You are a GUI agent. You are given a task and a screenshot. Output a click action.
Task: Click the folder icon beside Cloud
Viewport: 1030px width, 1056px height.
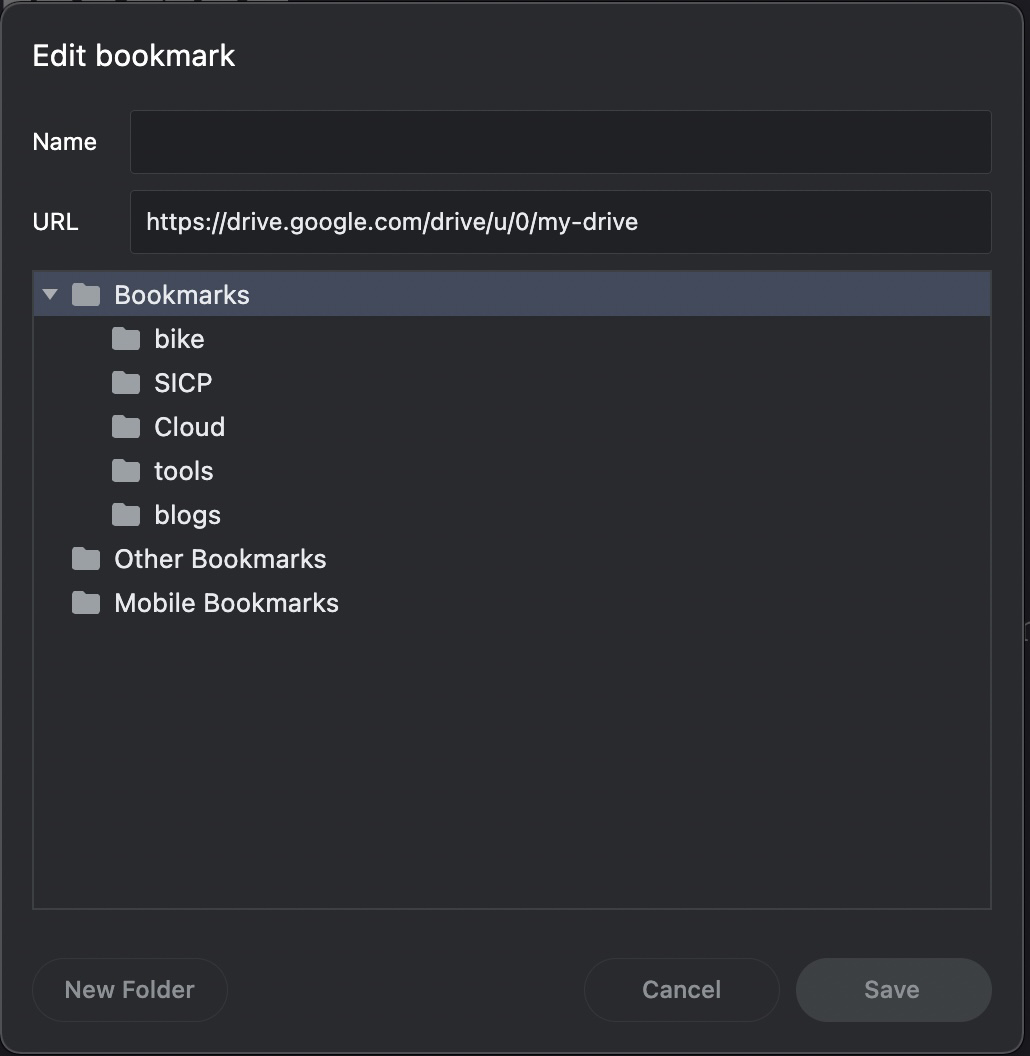tap(126, 426)
